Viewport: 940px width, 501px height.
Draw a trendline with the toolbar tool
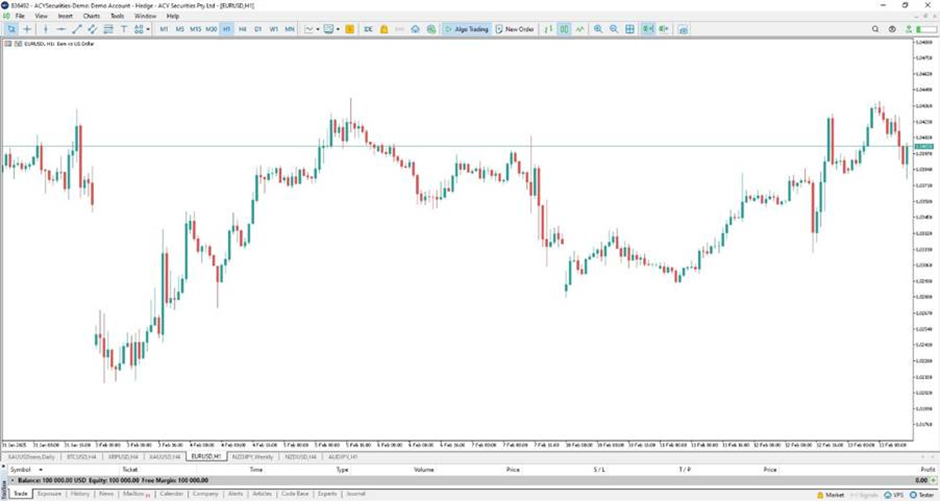pos(78,29)
